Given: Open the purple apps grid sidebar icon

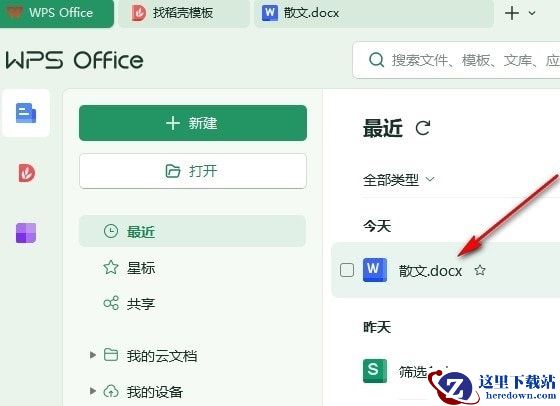Looking at the screenshot, I should 26,233.
